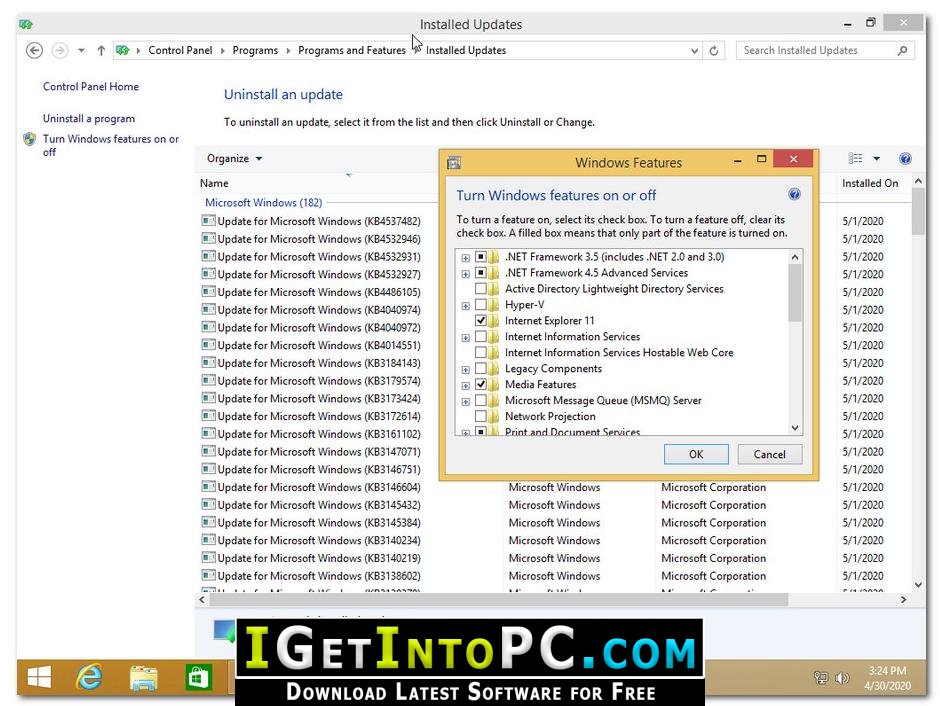Expand the Hyper-V tree node
940x706 pixels.
coord(466,306)
